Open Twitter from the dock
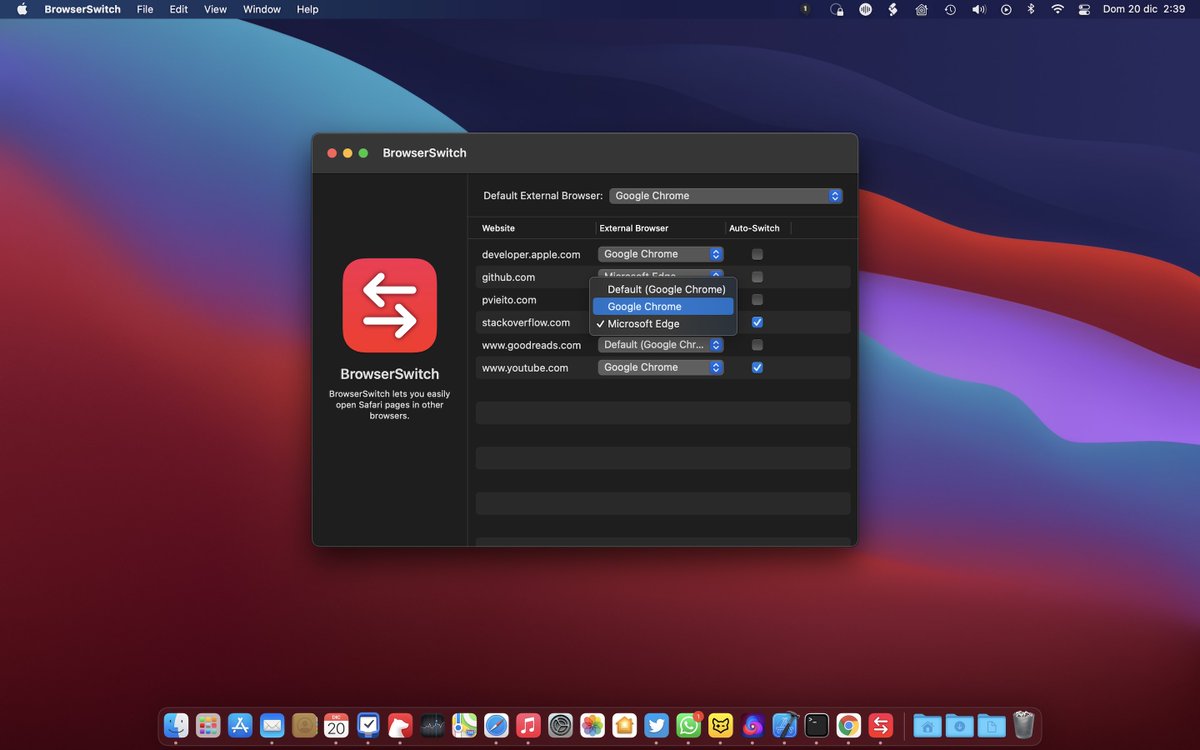This screenshot has width=1200, height=750. (x=656, y=725)
